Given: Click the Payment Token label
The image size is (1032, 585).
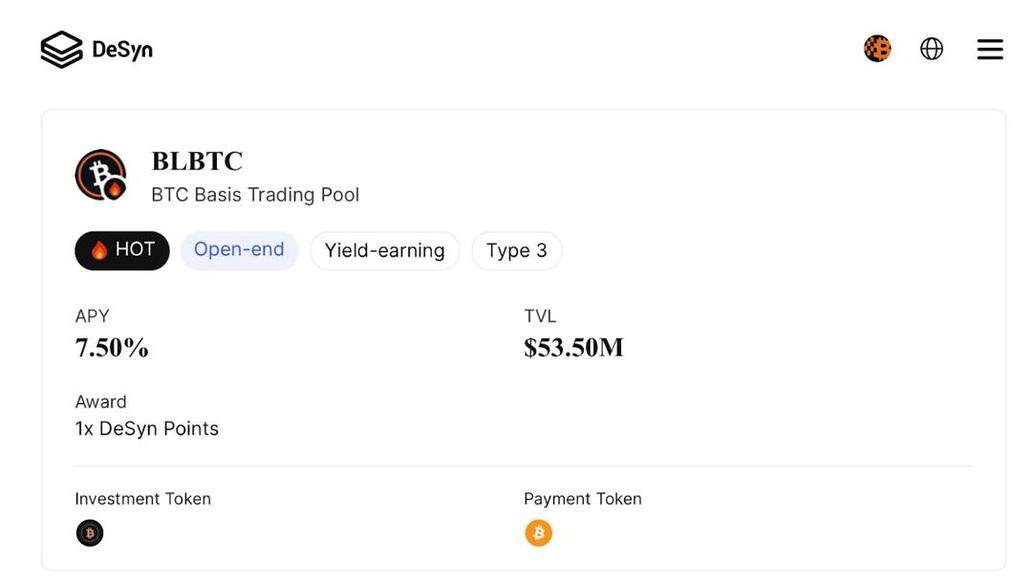Looking at the screenshot, I should point(582,499).
